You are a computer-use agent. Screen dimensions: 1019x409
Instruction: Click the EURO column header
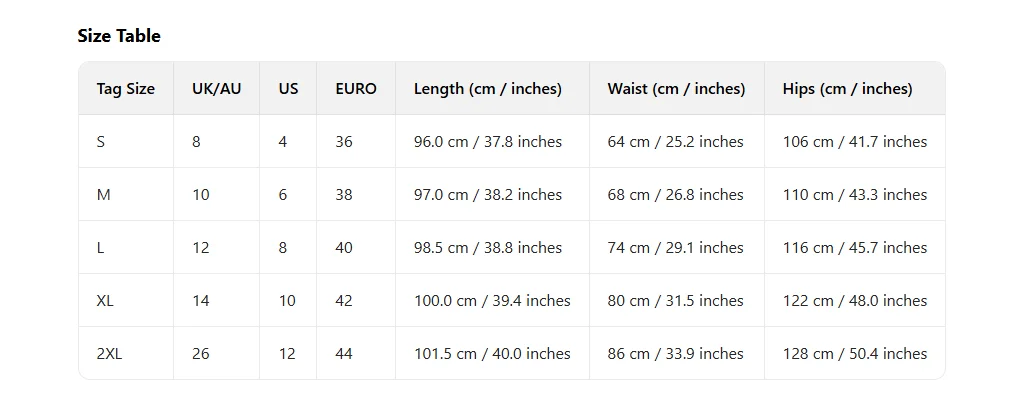356,89
